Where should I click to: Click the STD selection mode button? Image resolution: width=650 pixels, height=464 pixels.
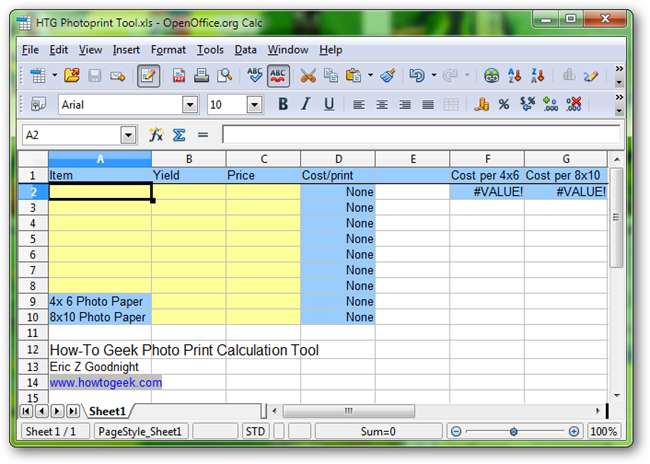(256, 432)
